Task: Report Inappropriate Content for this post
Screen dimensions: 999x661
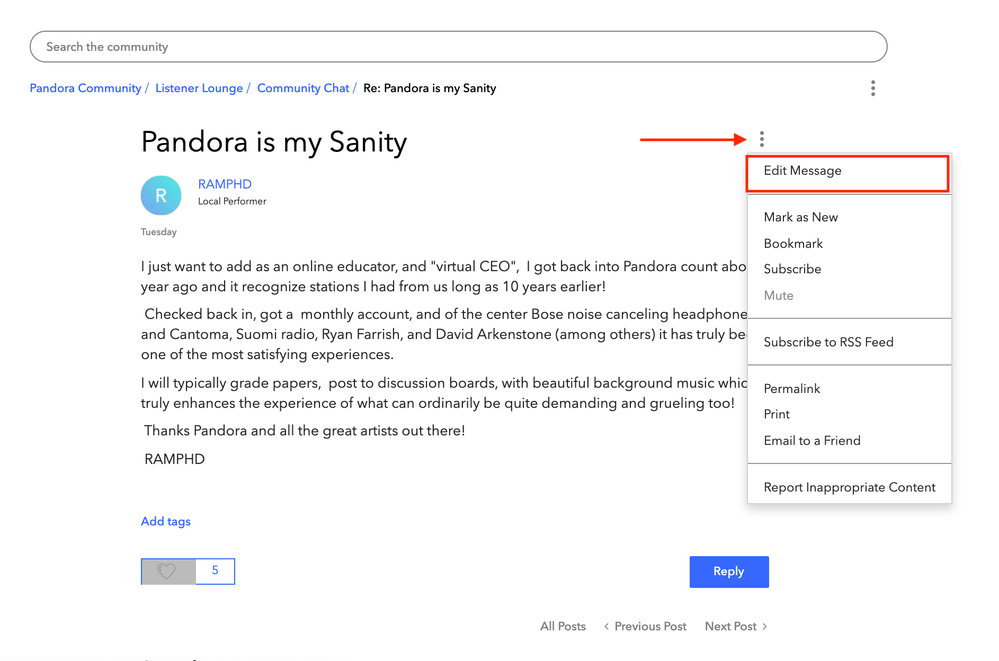Action: point(849,487)
